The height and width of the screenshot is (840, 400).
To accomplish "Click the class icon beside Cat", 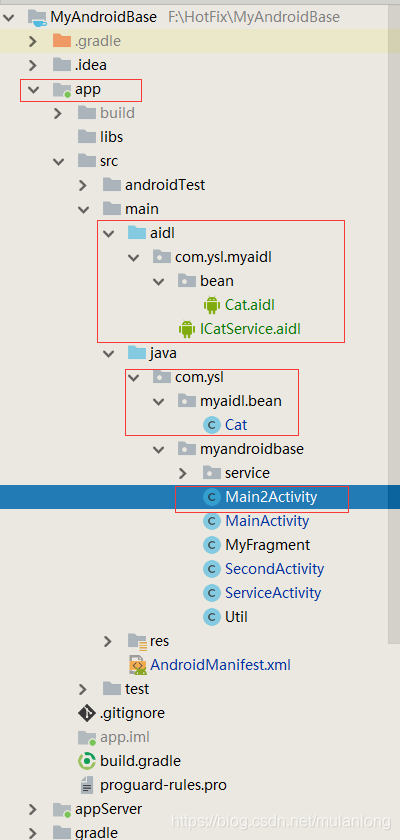I will click(x=212, y=425).
